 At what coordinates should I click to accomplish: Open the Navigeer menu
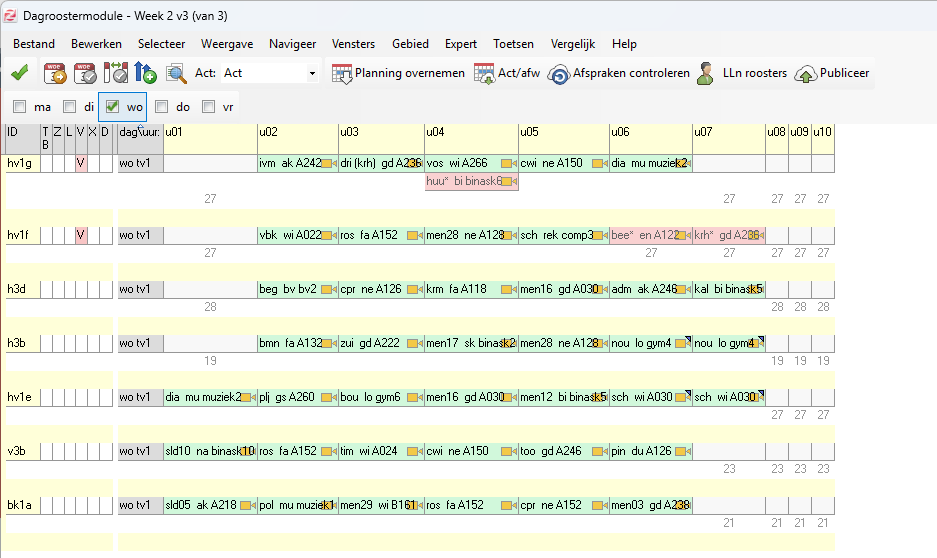click(292, 44)
